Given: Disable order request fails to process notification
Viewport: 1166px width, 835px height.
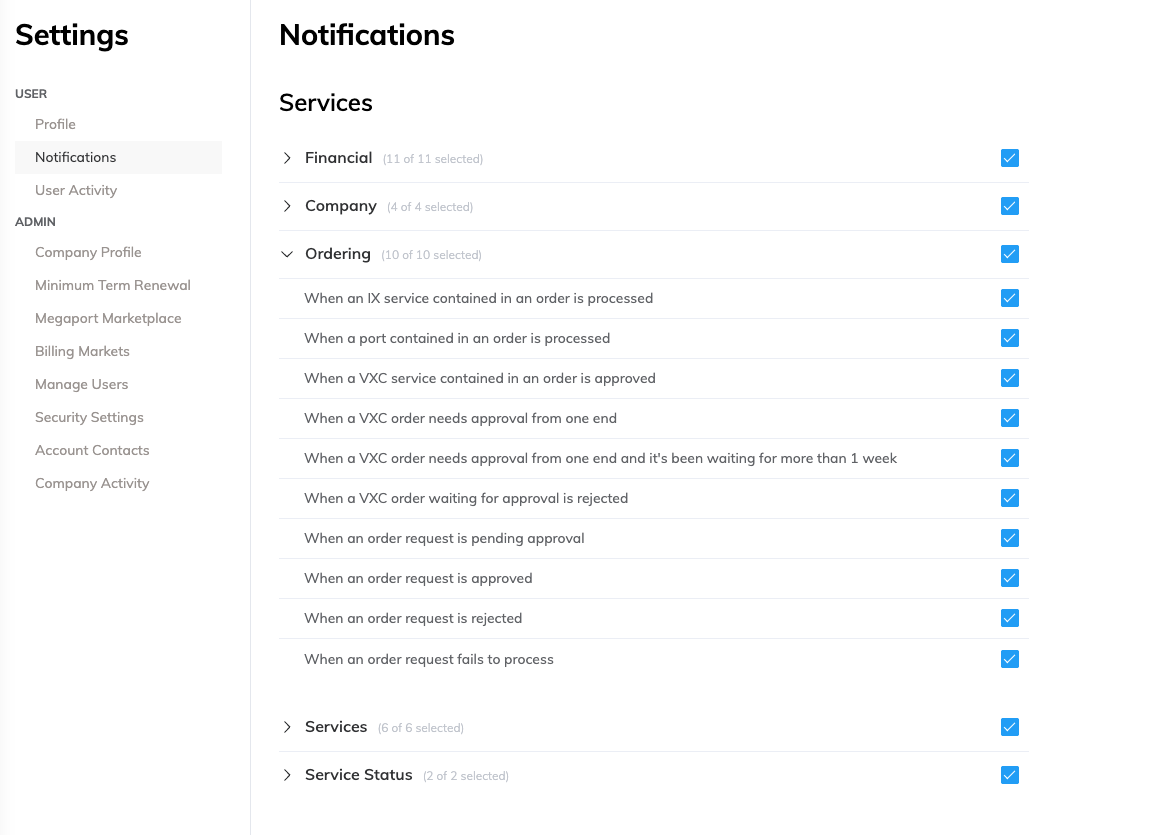Looking at the screenshot, I should click(1010, 659).
